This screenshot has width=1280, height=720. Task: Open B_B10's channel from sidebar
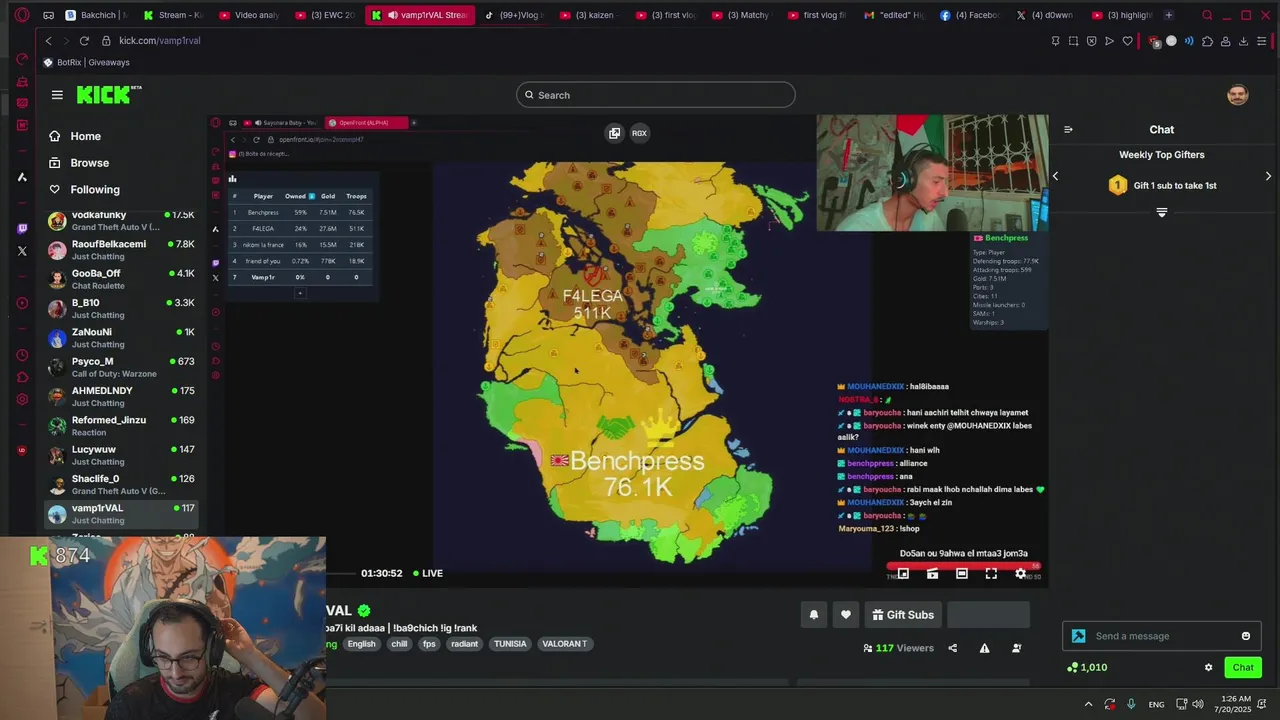(x=122, y=308)
